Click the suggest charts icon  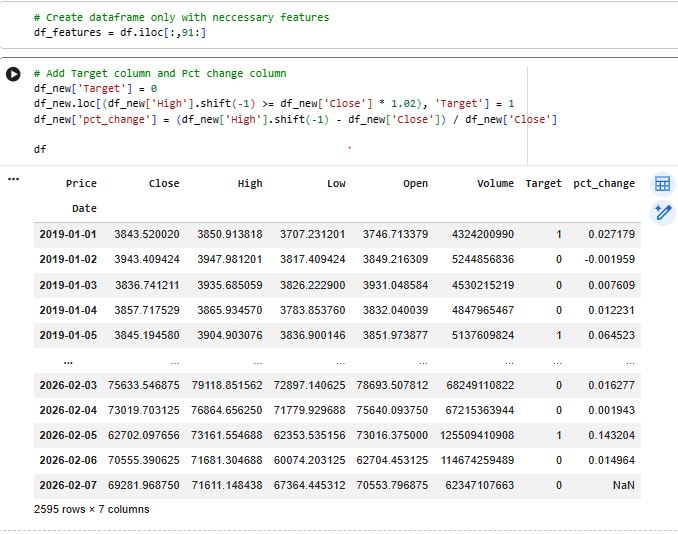click(x=661, y=212)
